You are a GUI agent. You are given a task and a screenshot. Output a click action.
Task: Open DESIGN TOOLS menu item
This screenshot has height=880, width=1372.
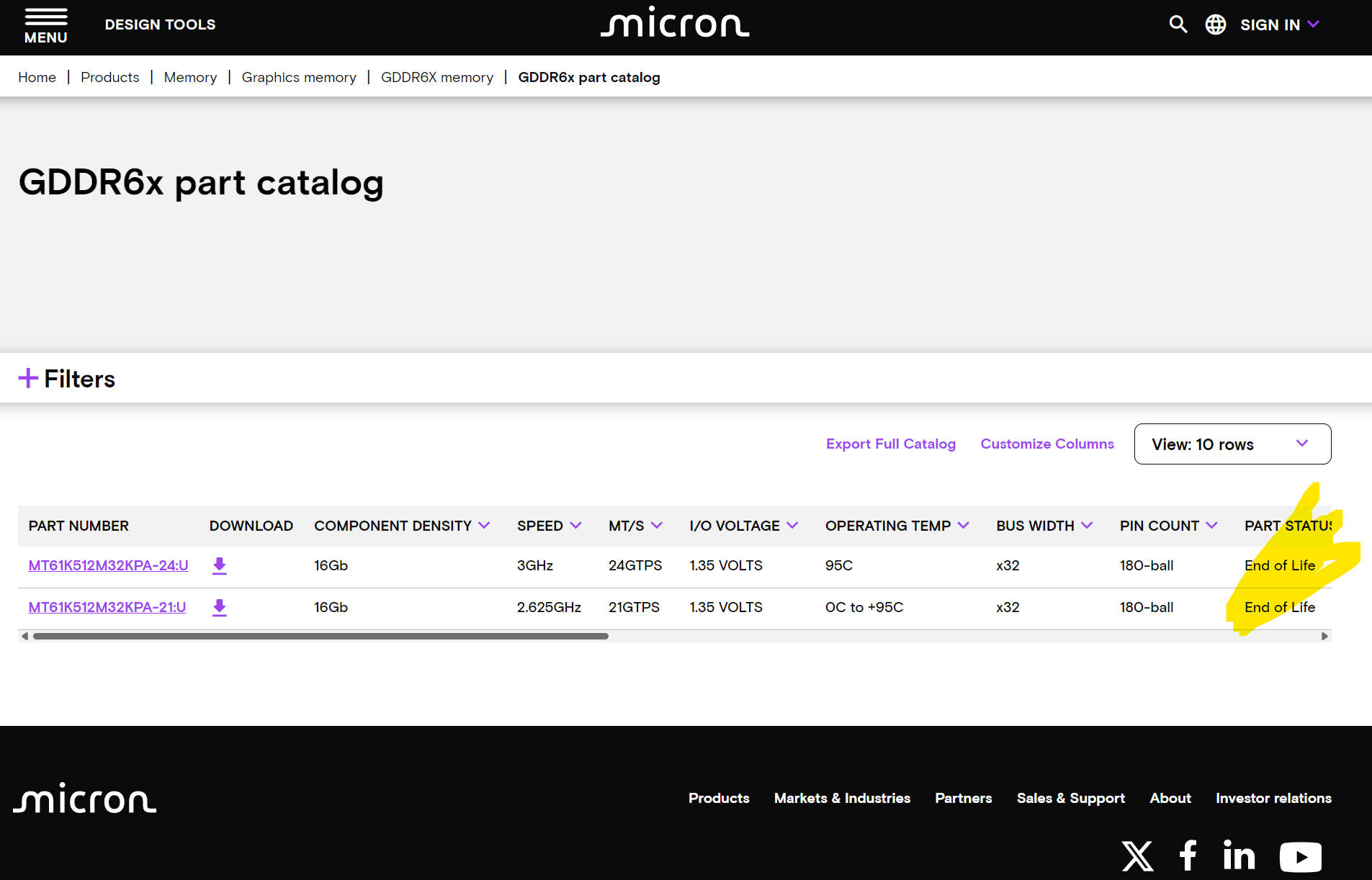click(160, 24)
